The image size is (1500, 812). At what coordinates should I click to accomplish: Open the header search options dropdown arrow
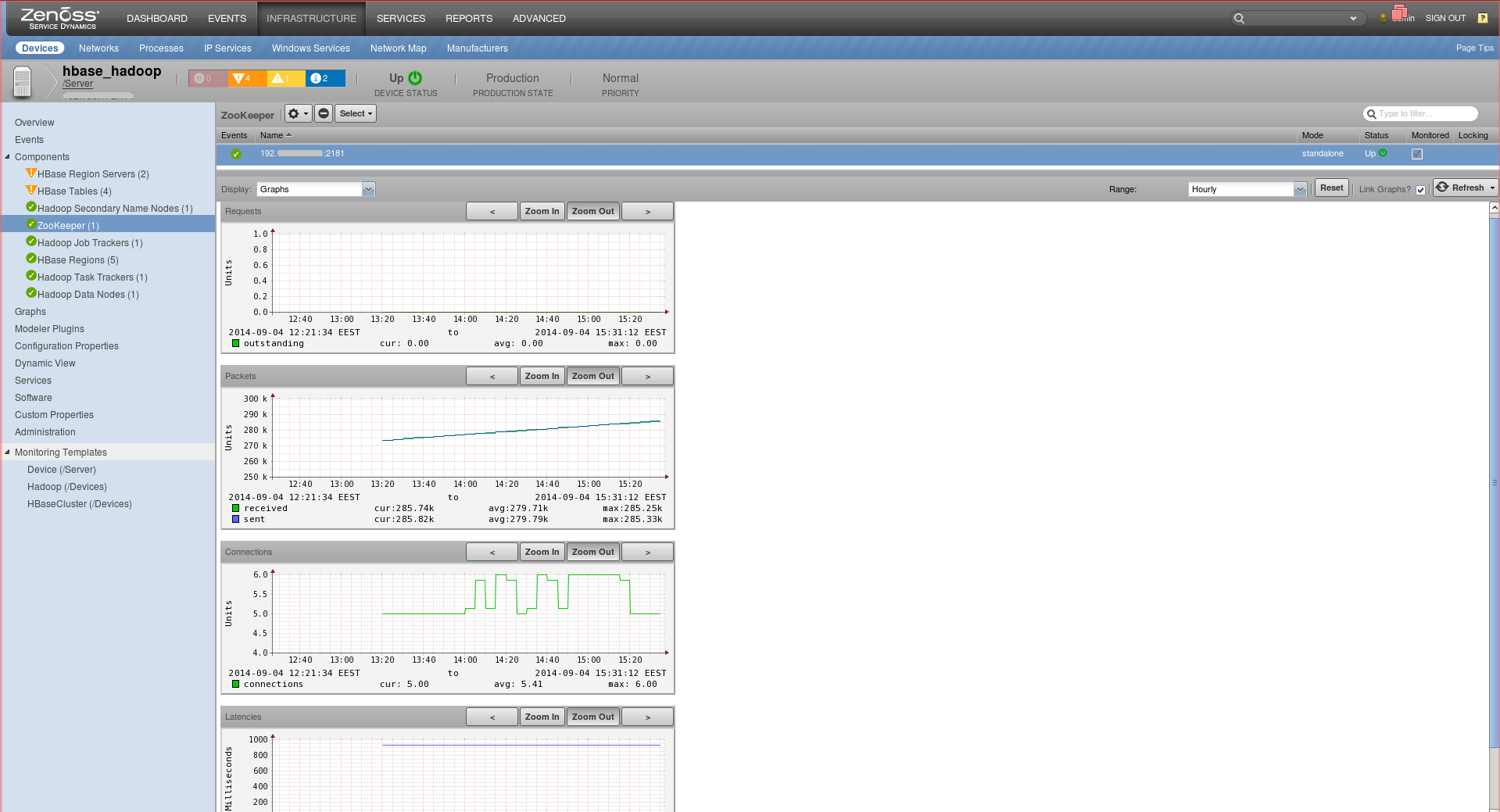[1353, 19]
